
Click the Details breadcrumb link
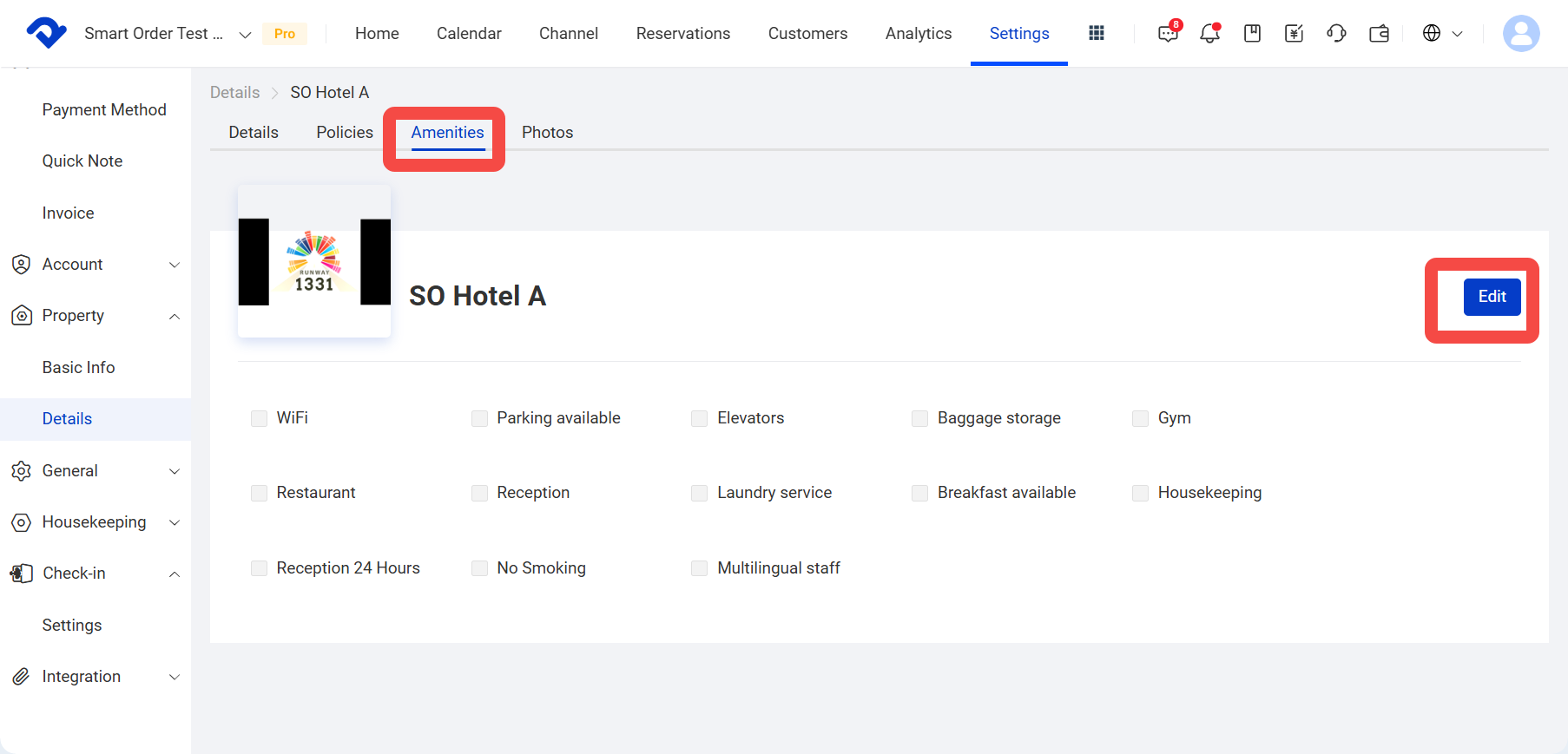pyautogui.click(x=235, y=93)
